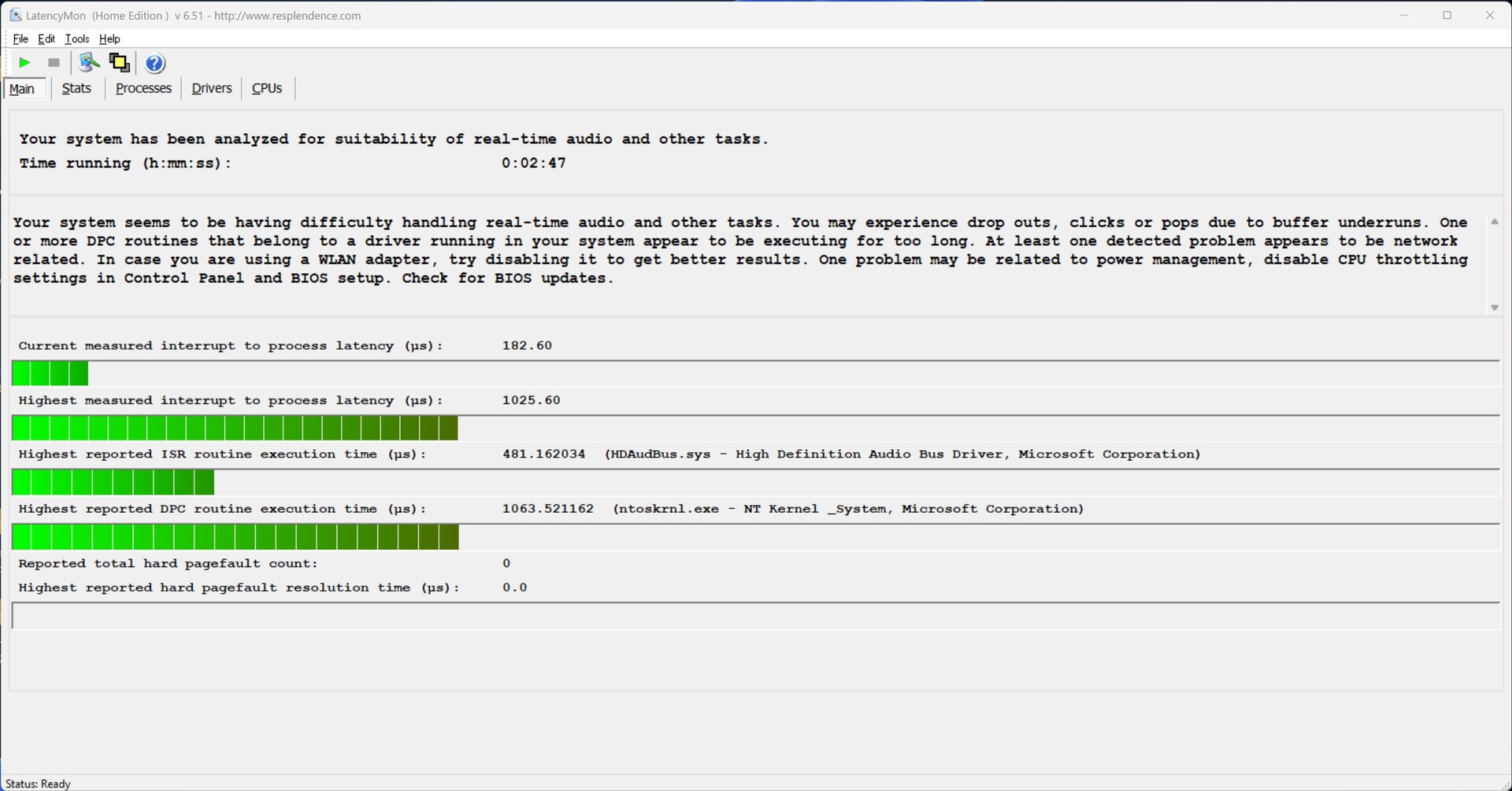Image resolution: width=1512 pixels, height=791 pixels.
Task: Click the highest DPC execution time bar
Action: (x=235, y=538)
